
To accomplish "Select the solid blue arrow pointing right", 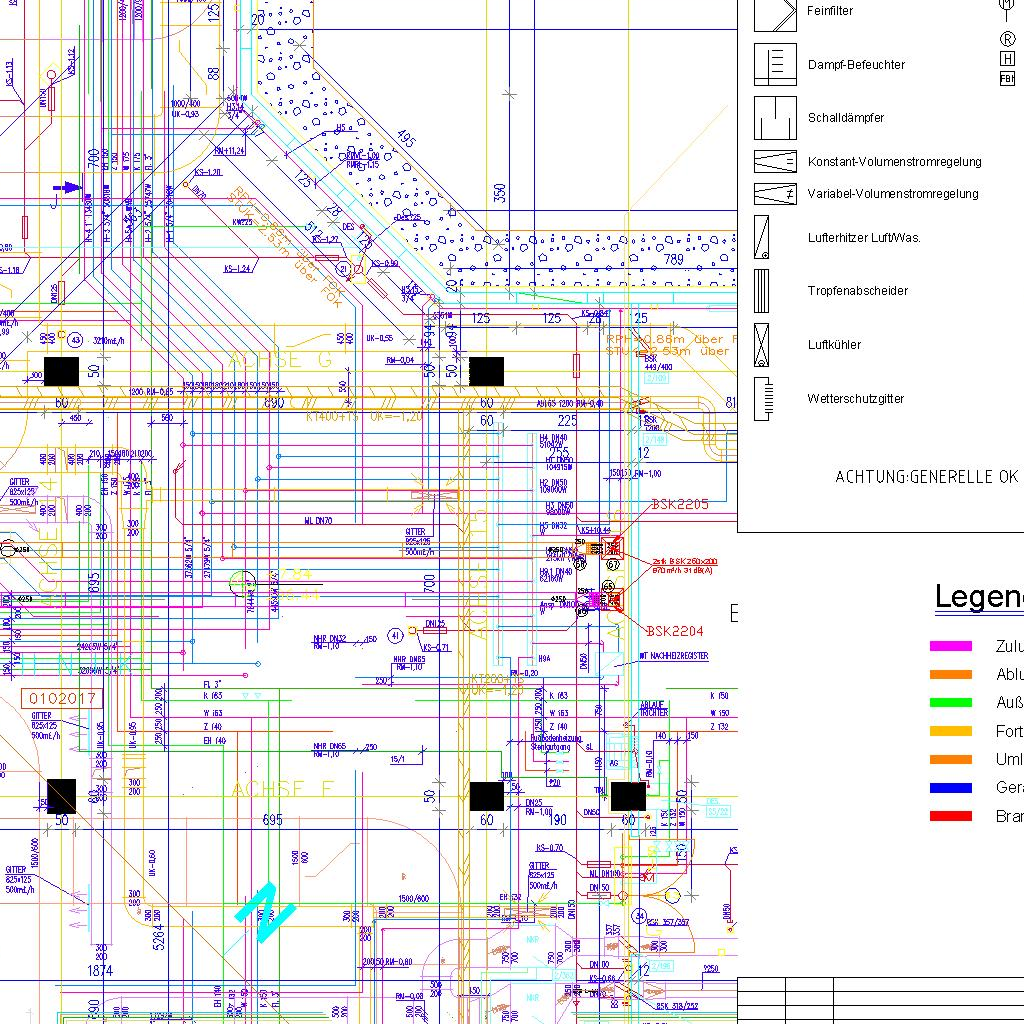I will coord(66,187).
